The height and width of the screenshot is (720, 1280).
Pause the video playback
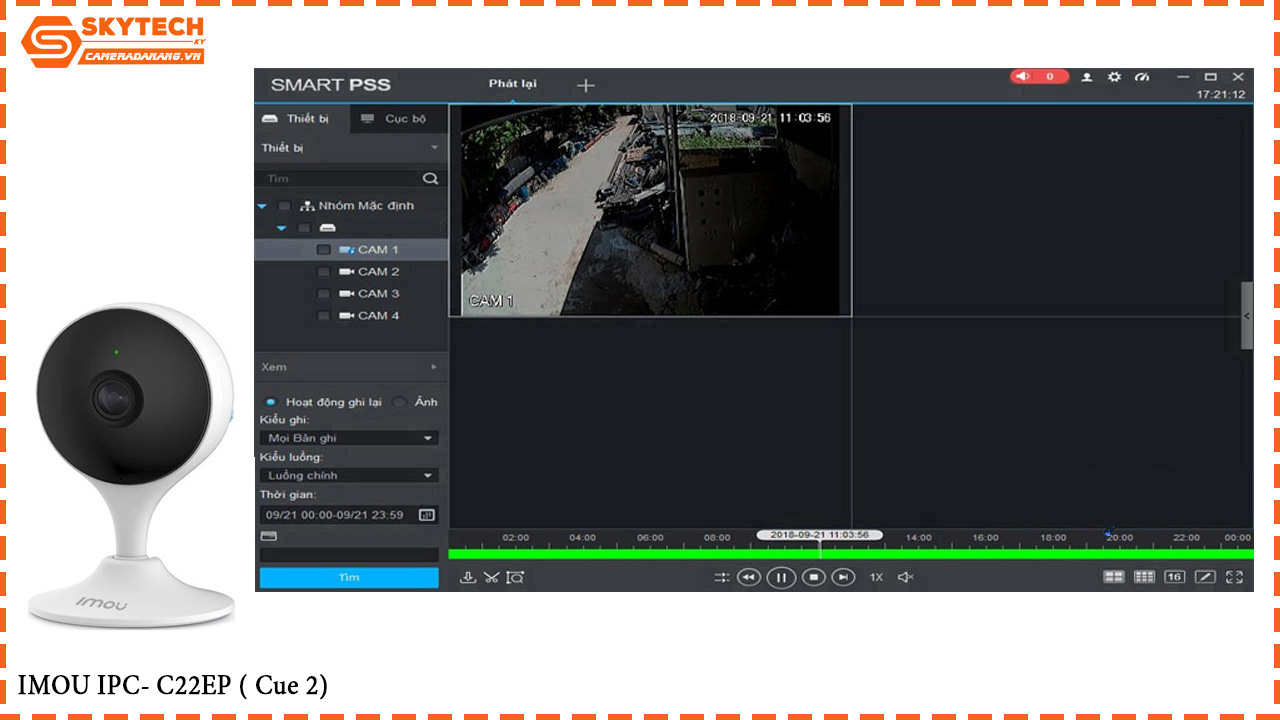(781, 577)
